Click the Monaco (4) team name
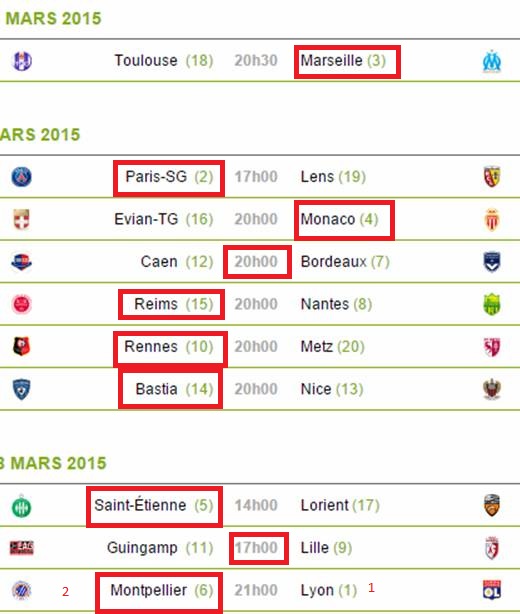Image resolution: width=520 pixels, height=614 pixels. click(339, 219)
